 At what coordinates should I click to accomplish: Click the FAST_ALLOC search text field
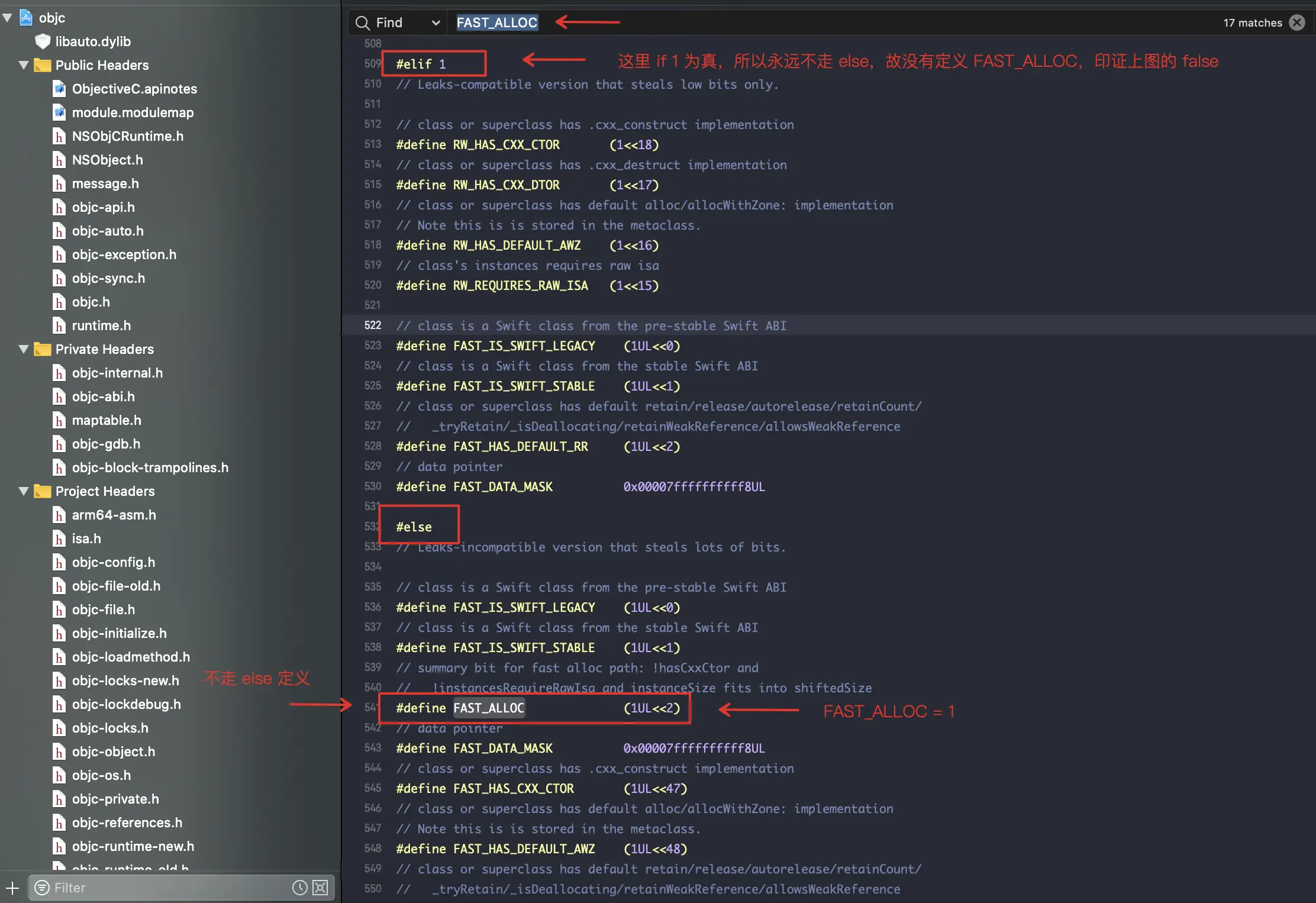tap(497, 22)
